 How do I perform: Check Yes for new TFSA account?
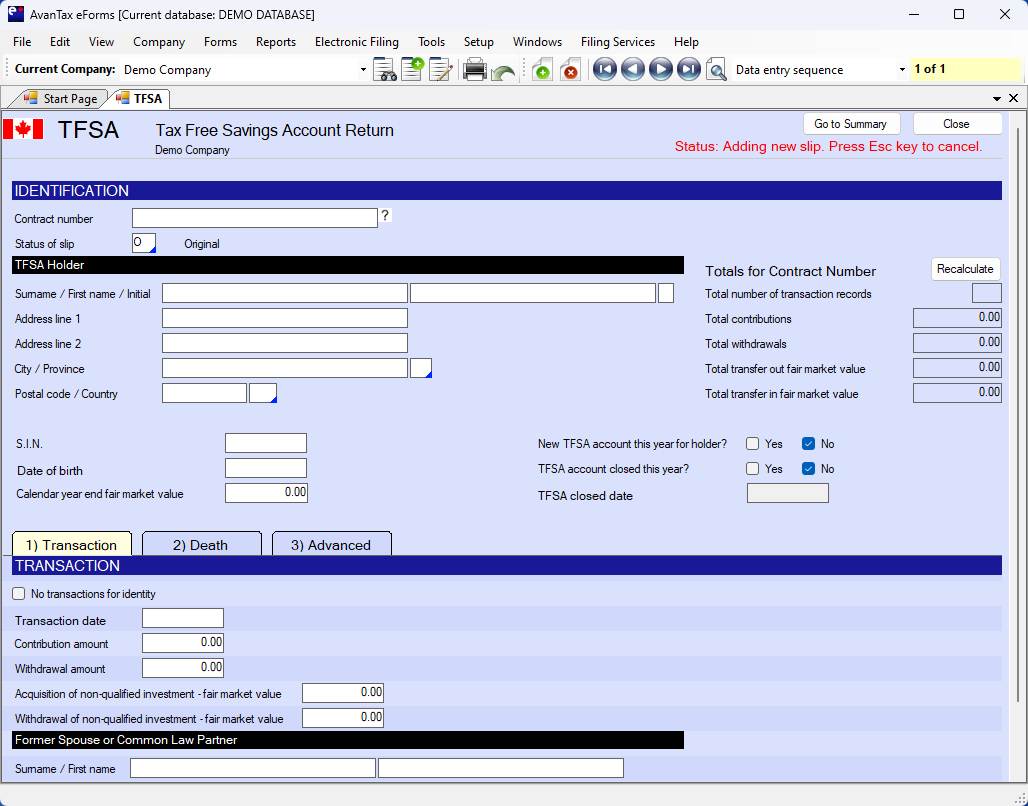pyautogui.click(x=752, y=444)
